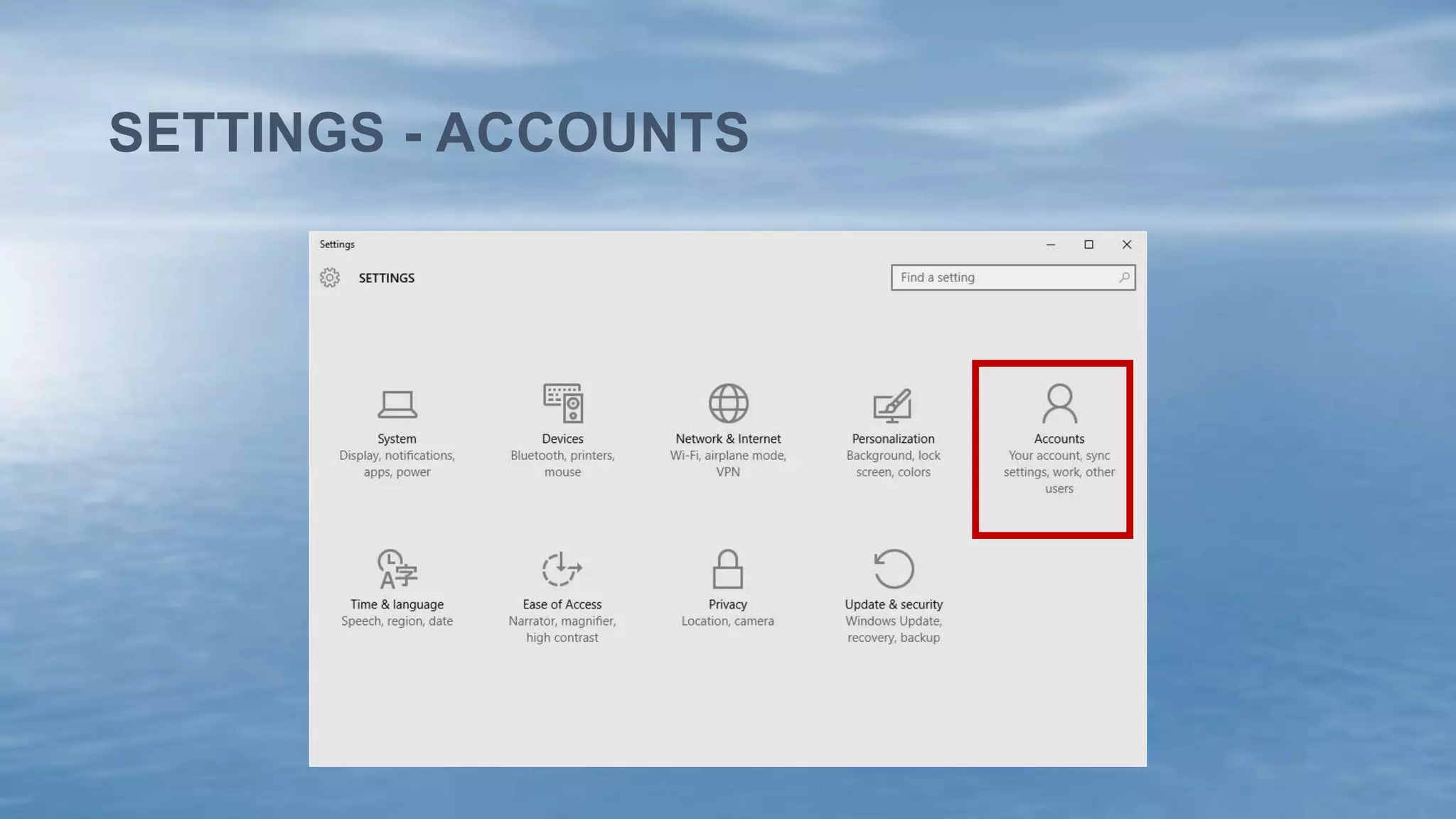Click the Privacy category label
1456x819 pixels.
[x=727, y=604]
